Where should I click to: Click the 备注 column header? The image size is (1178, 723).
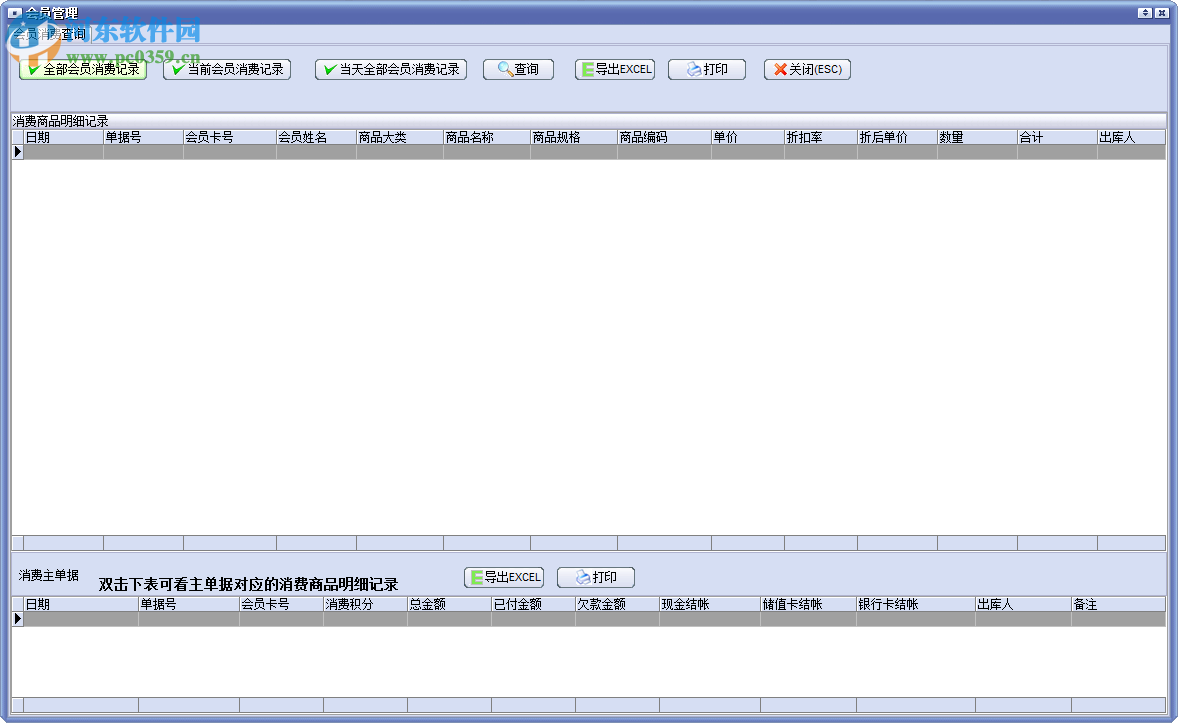point(1119,604)
